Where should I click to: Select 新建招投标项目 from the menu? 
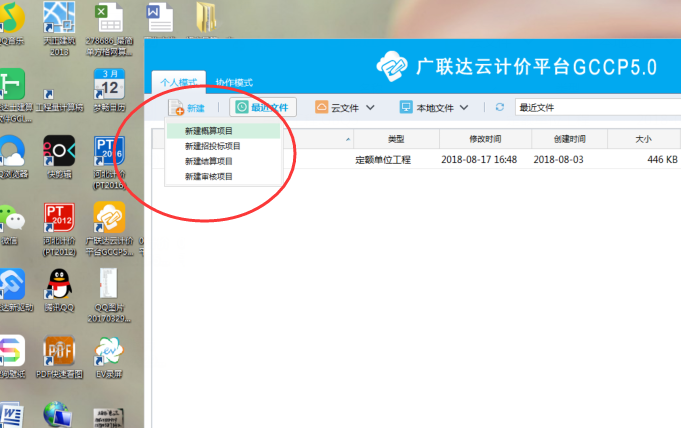point(223,146)
